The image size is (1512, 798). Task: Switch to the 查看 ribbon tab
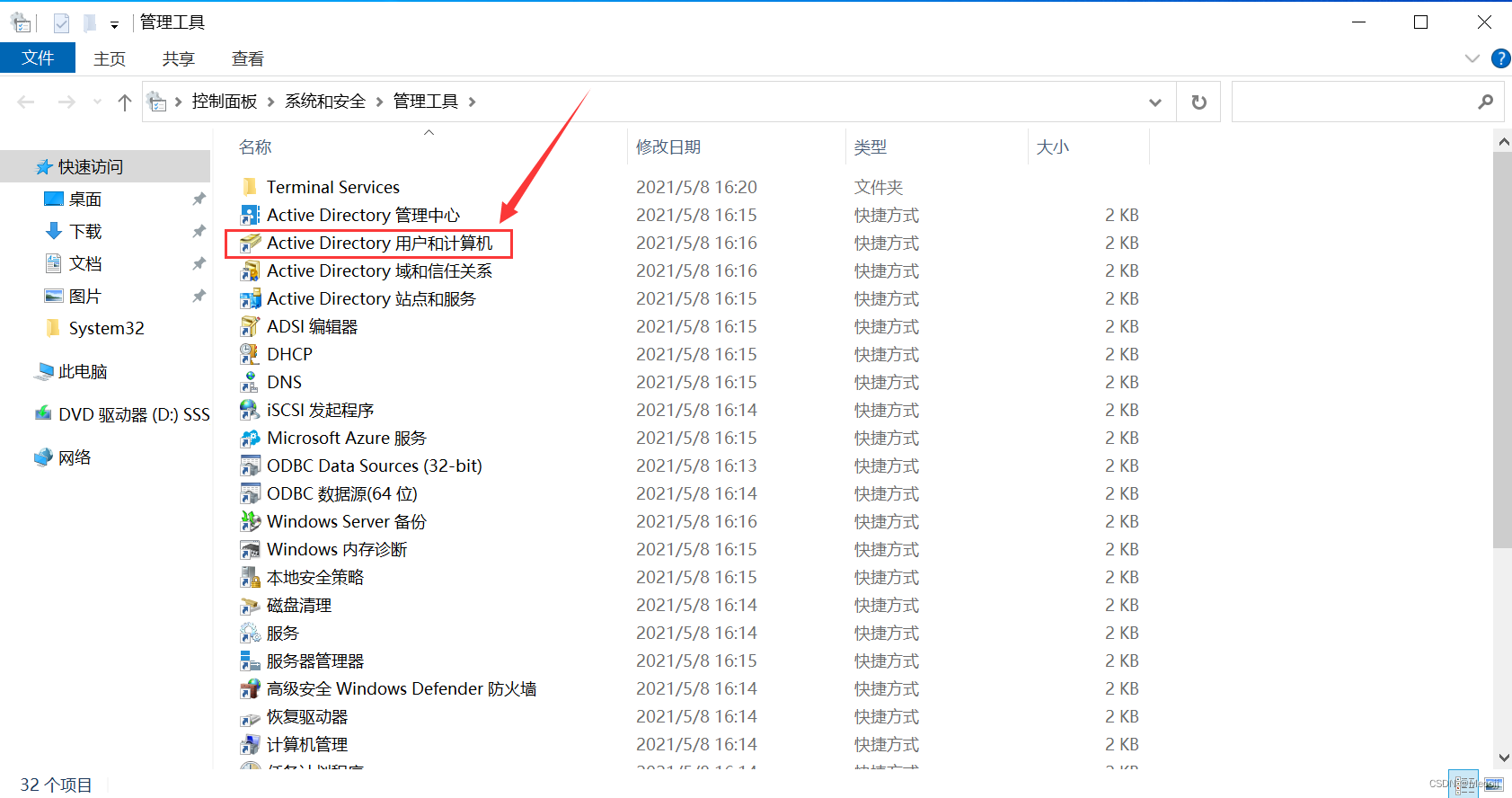pyautogui.click(x=248, y=58)
